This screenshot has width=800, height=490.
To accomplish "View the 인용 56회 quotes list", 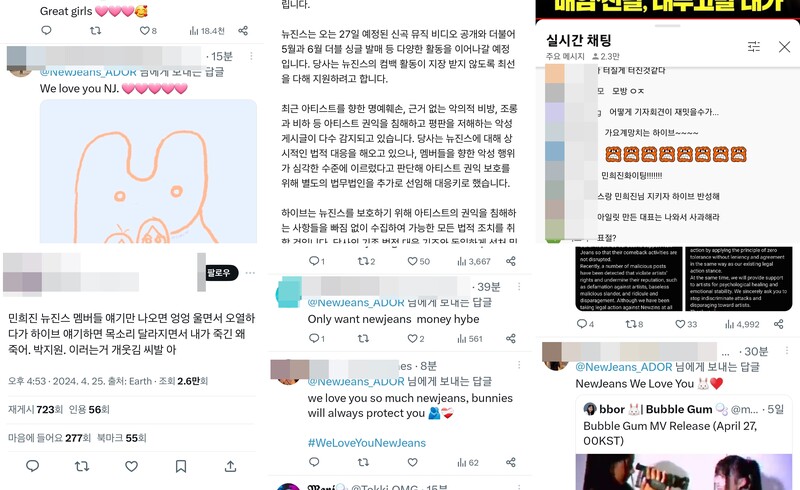I will (89, 409).
